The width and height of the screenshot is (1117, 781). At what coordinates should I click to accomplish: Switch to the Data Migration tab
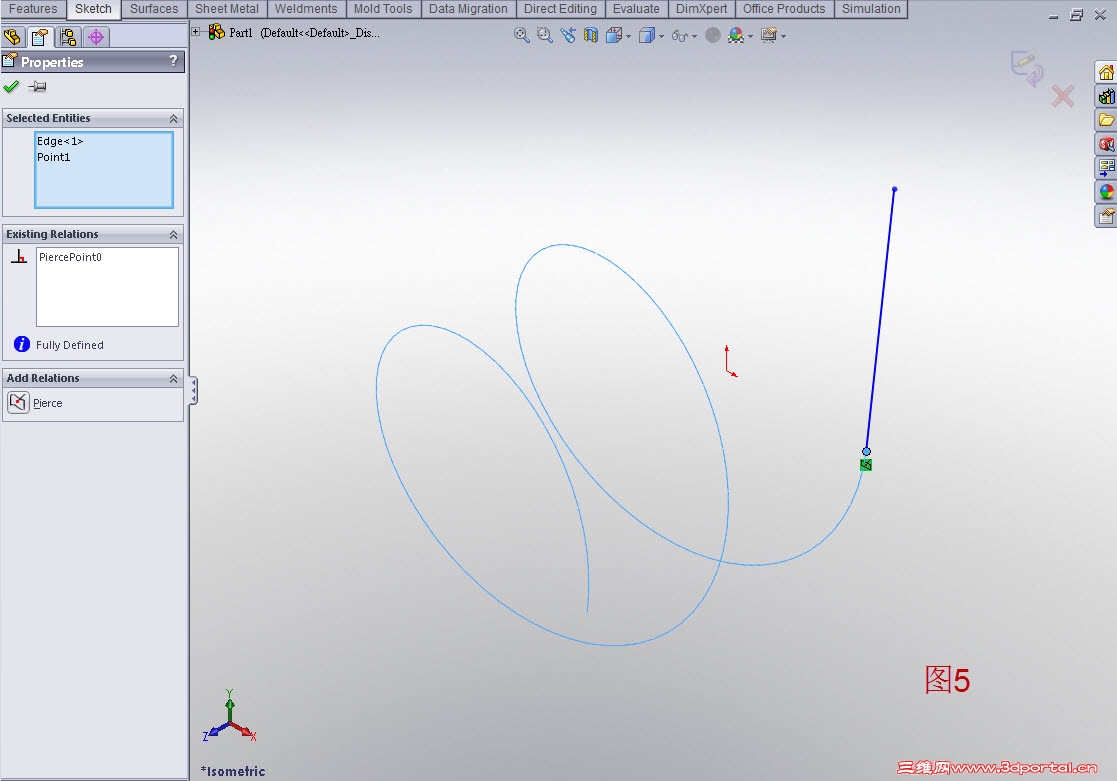click(468, 9)
